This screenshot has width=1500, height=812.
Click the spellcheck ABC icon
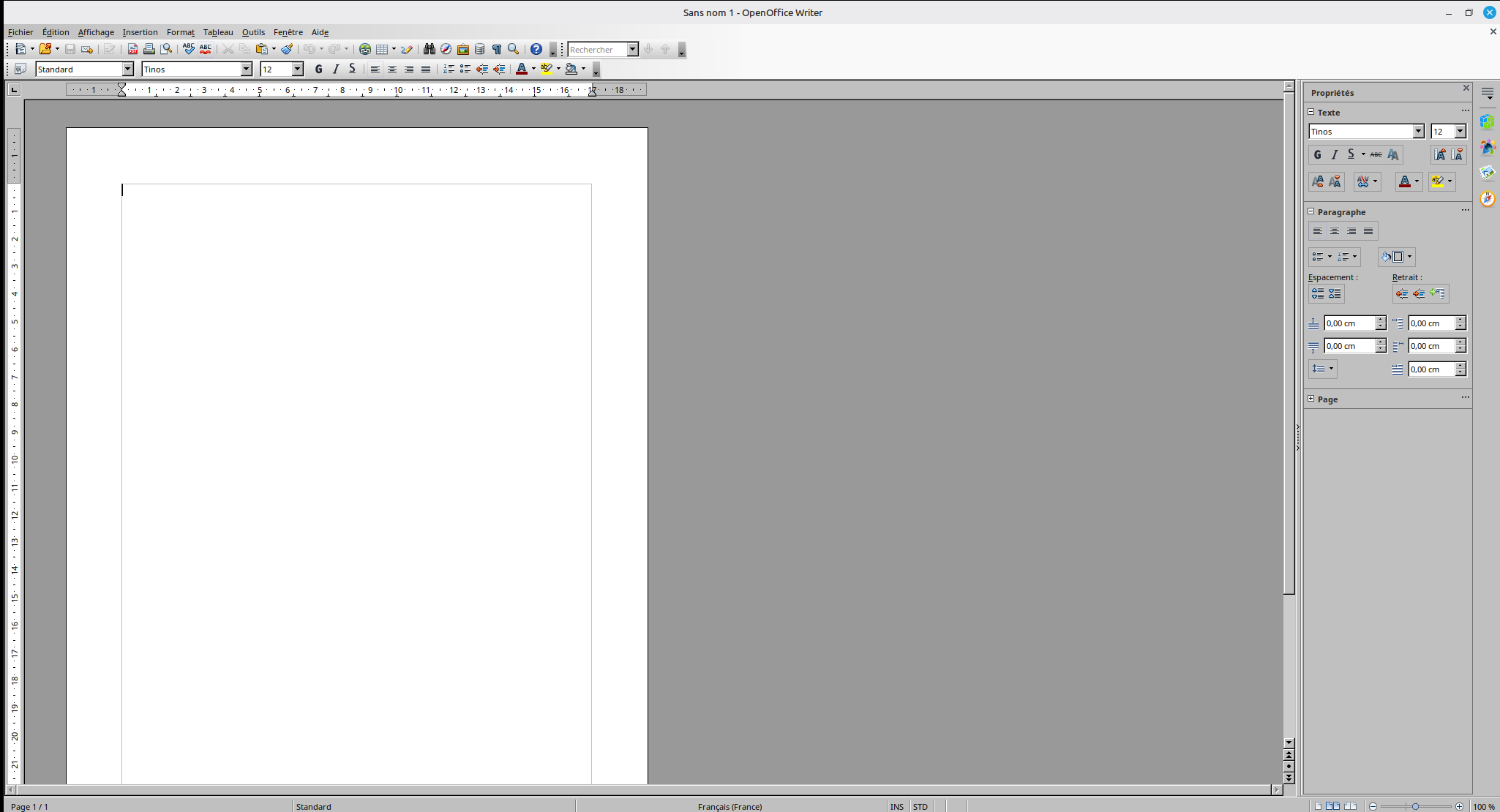point(188,49)
